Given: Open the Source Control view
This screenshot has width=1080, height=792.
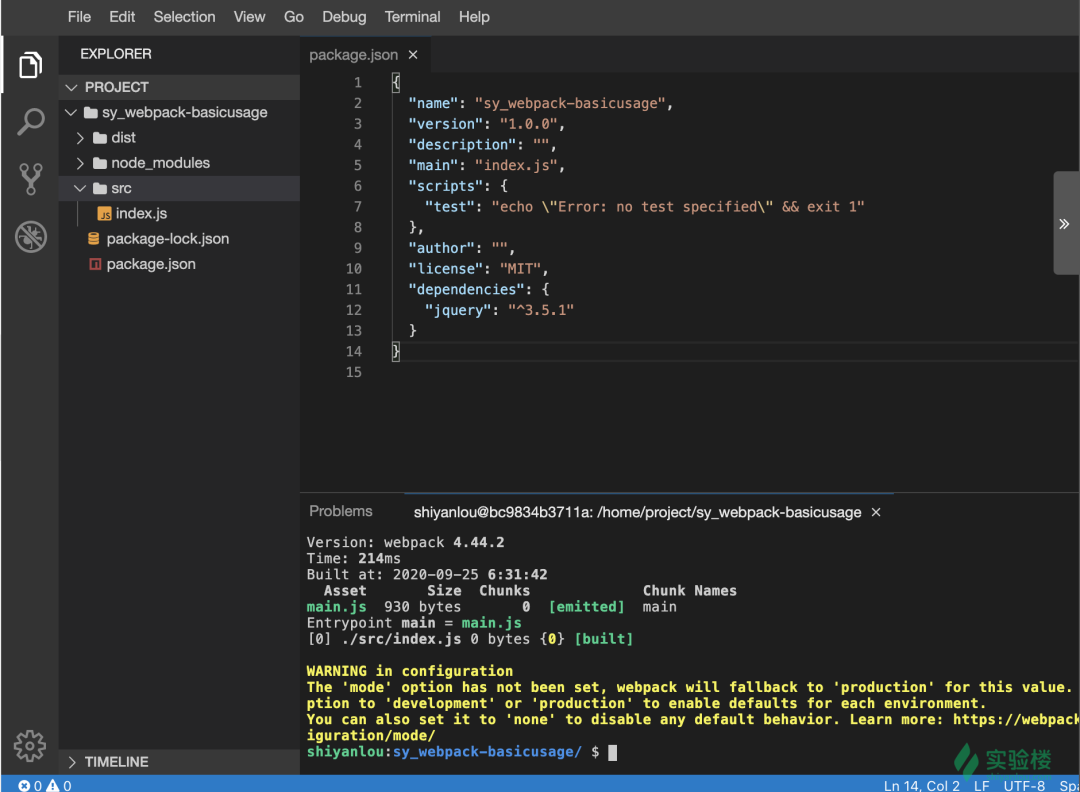Looking at the screenshot, I should click(x=30, y=179).
